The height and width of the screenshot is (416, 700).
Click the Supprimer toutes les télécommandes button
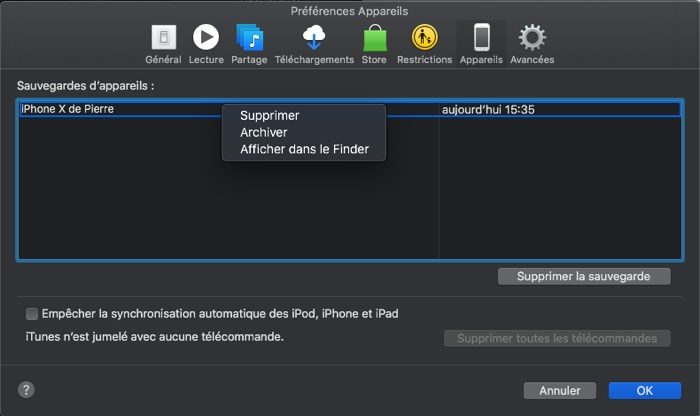[557, 338]
